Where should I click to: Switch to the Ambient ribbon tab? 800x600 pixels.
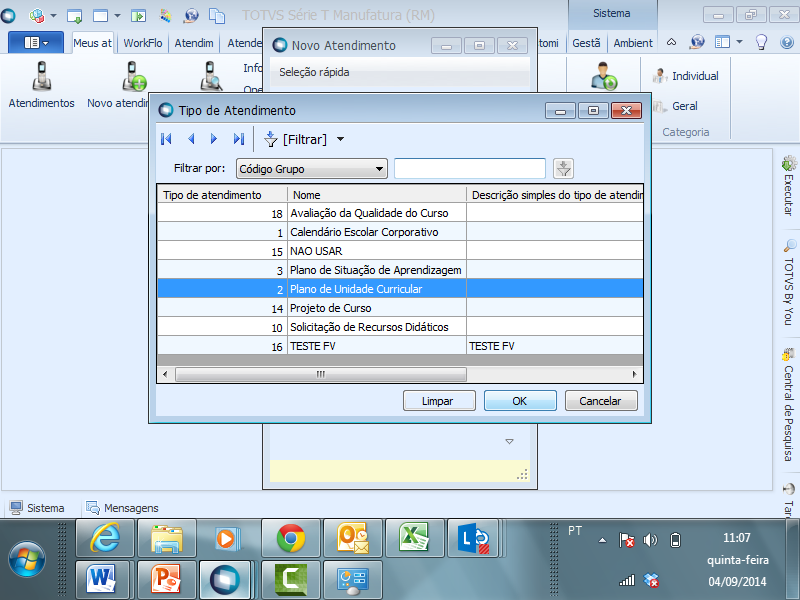point(633,43)
